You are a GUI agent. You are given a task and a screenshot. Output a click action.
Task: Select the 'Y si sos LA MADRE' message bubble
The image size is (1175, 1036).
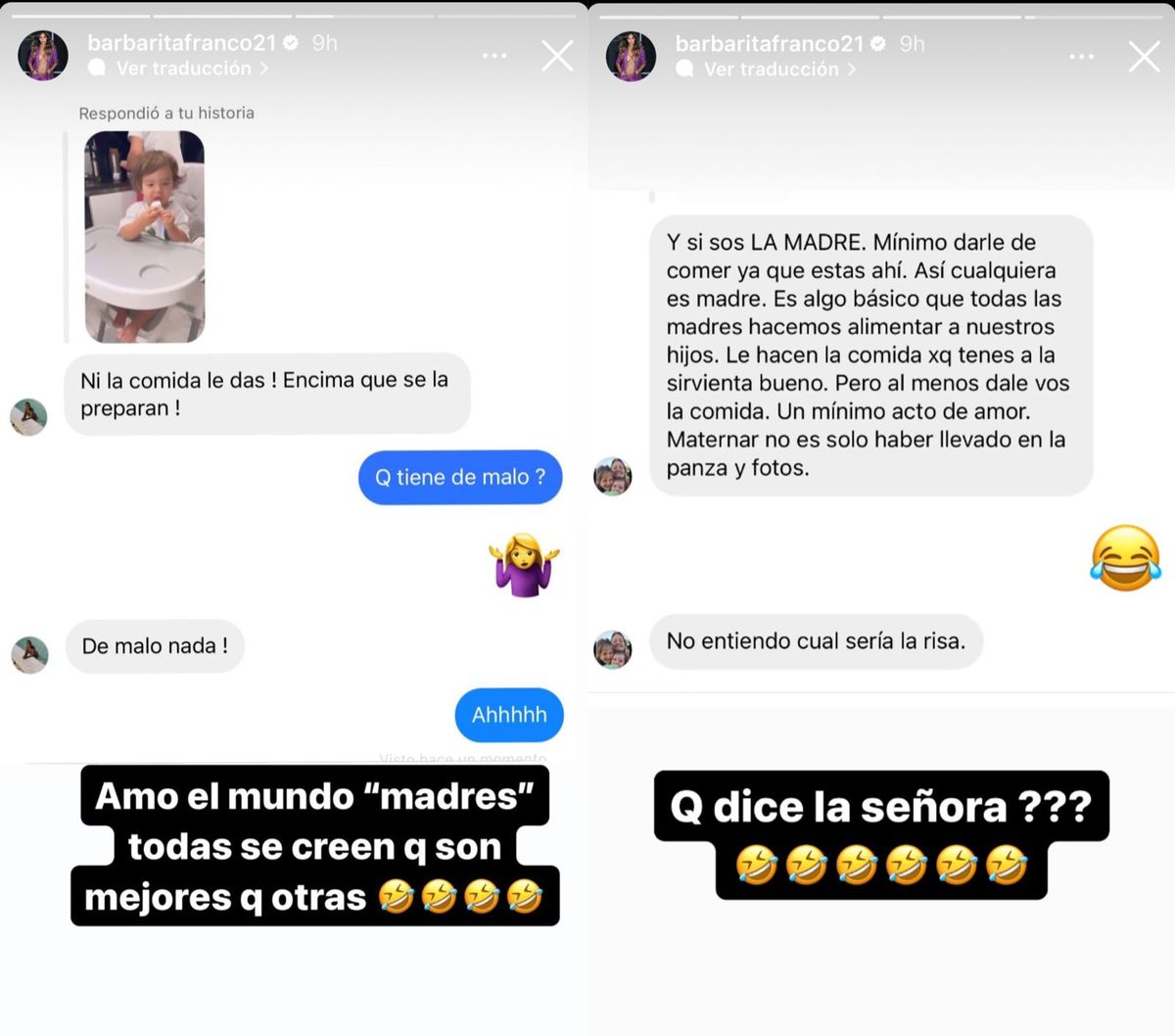[871, 355]
